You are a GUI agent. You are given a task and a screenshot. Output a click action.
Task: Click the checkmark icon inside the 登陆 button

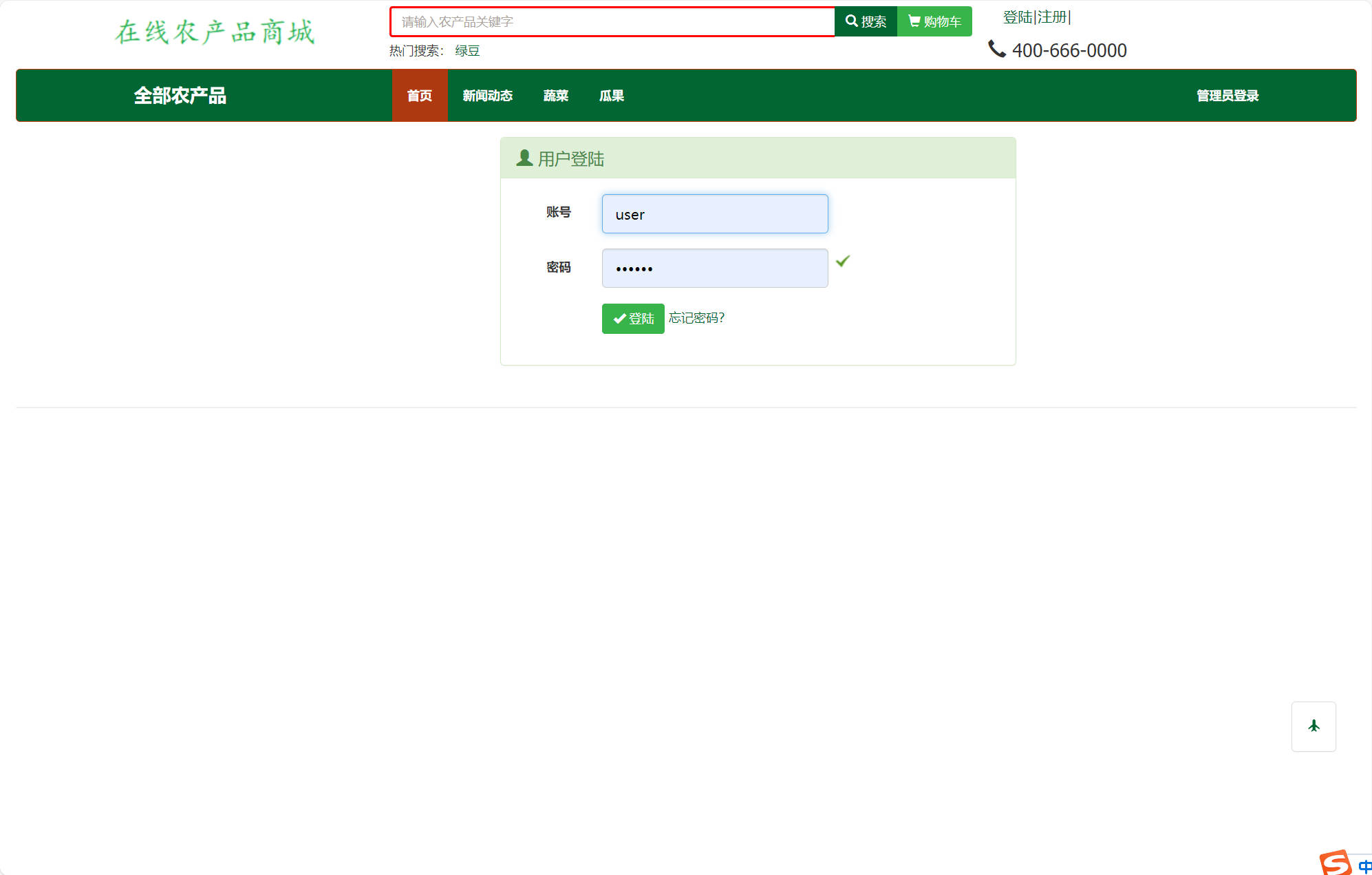(618, 319)
